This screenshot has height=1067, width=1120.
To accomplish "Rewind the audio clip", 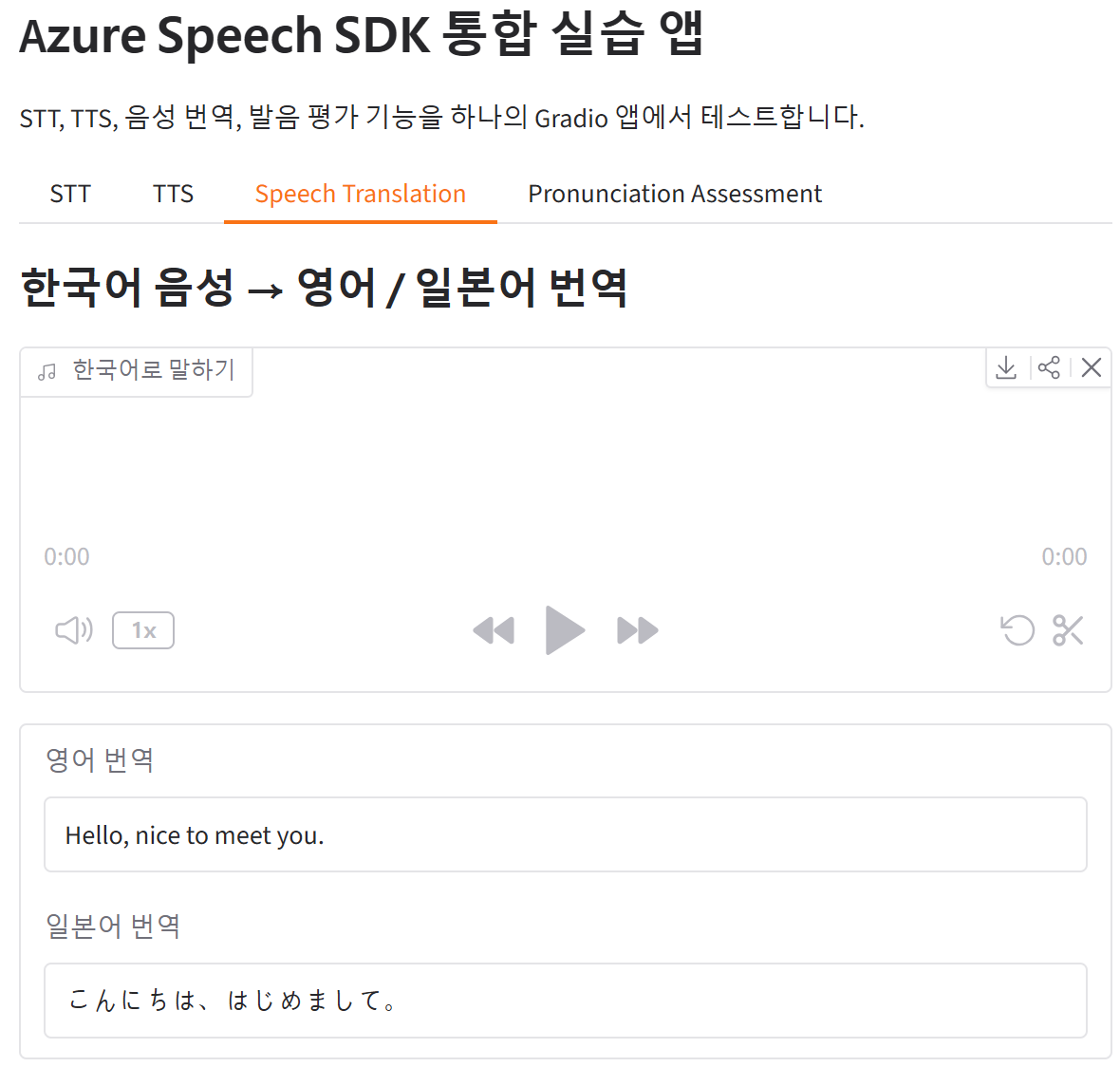I will [494, 630].
